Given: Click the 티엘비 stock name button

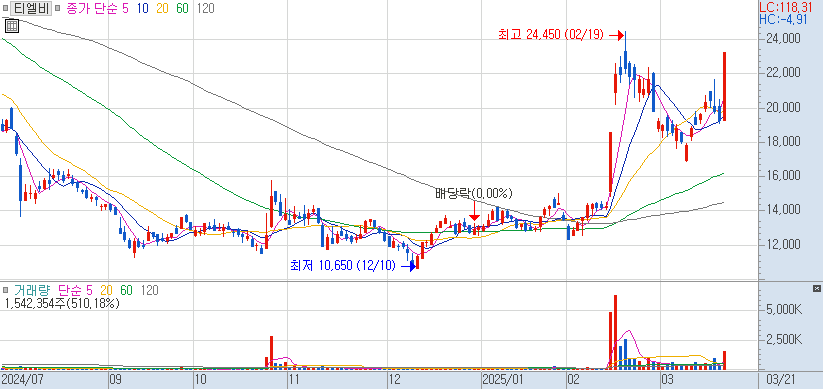Looking at the screenshot, I should click(31, 8).
